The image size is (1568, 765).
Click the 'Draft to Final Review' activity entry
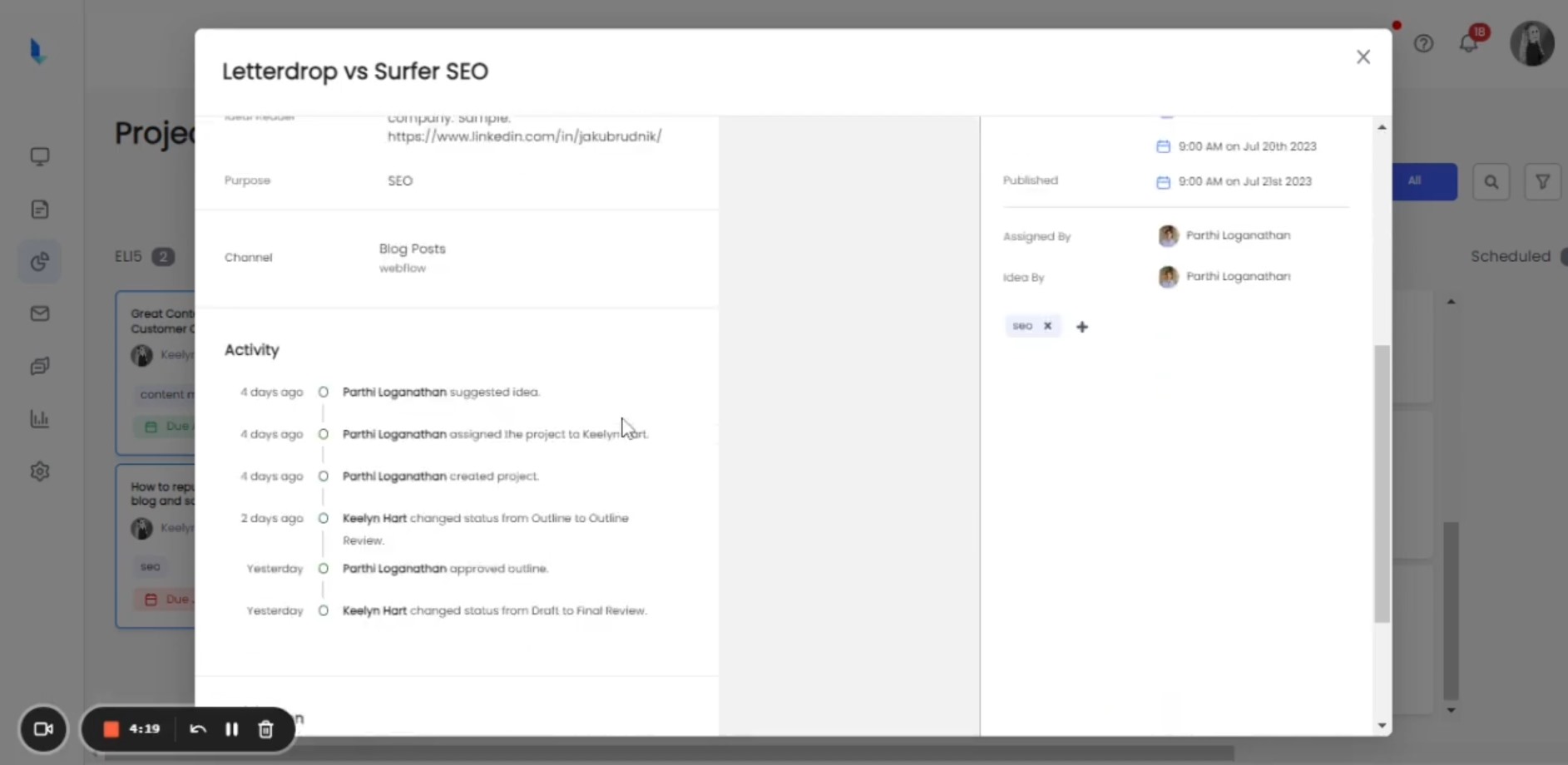(x=494, y=610)
